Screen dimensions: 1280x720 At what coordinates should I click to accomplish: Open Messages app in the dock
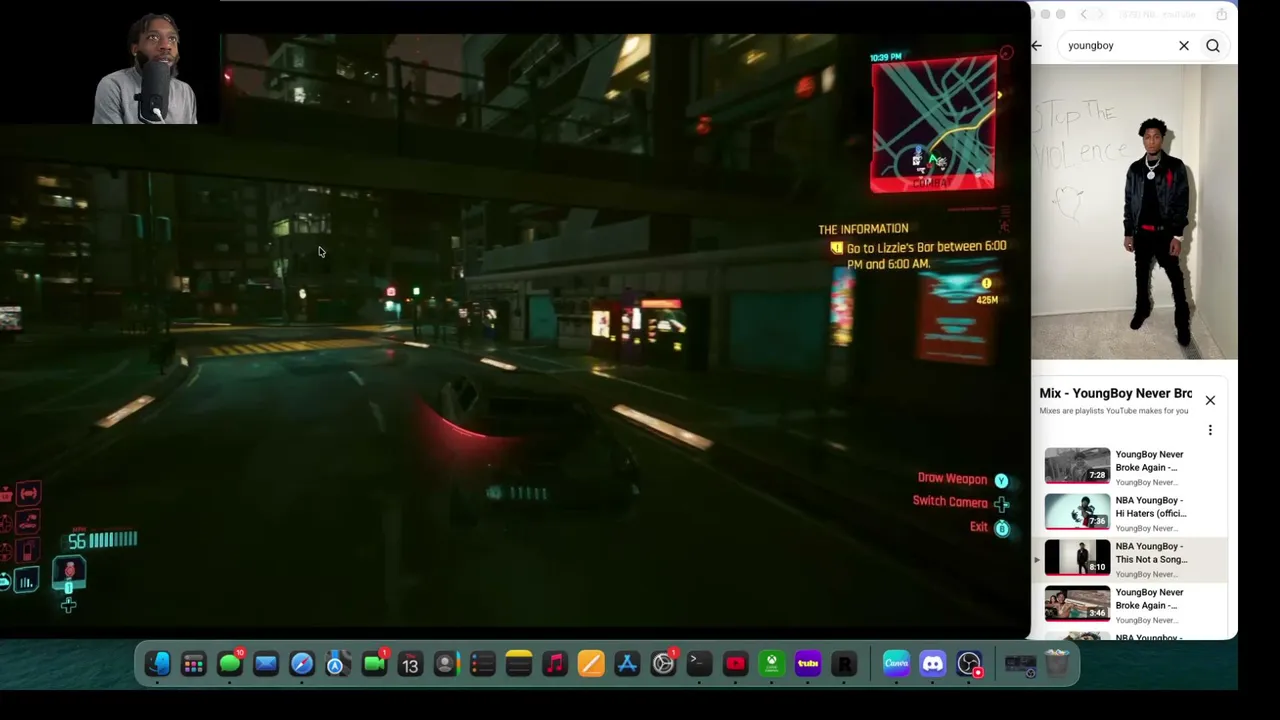(x=230, y=663)
